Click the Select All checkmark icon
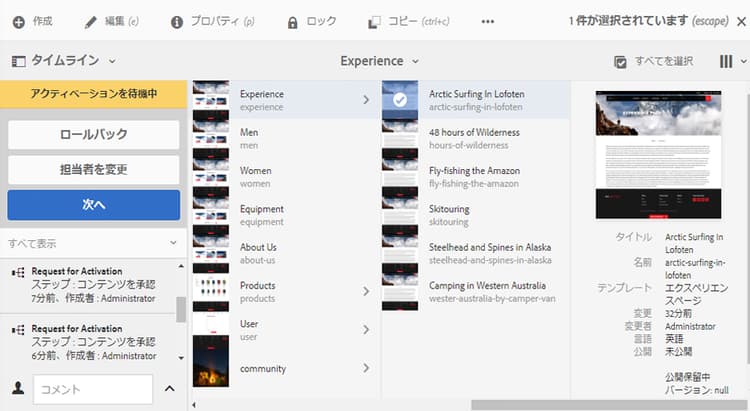 [620, 62]
